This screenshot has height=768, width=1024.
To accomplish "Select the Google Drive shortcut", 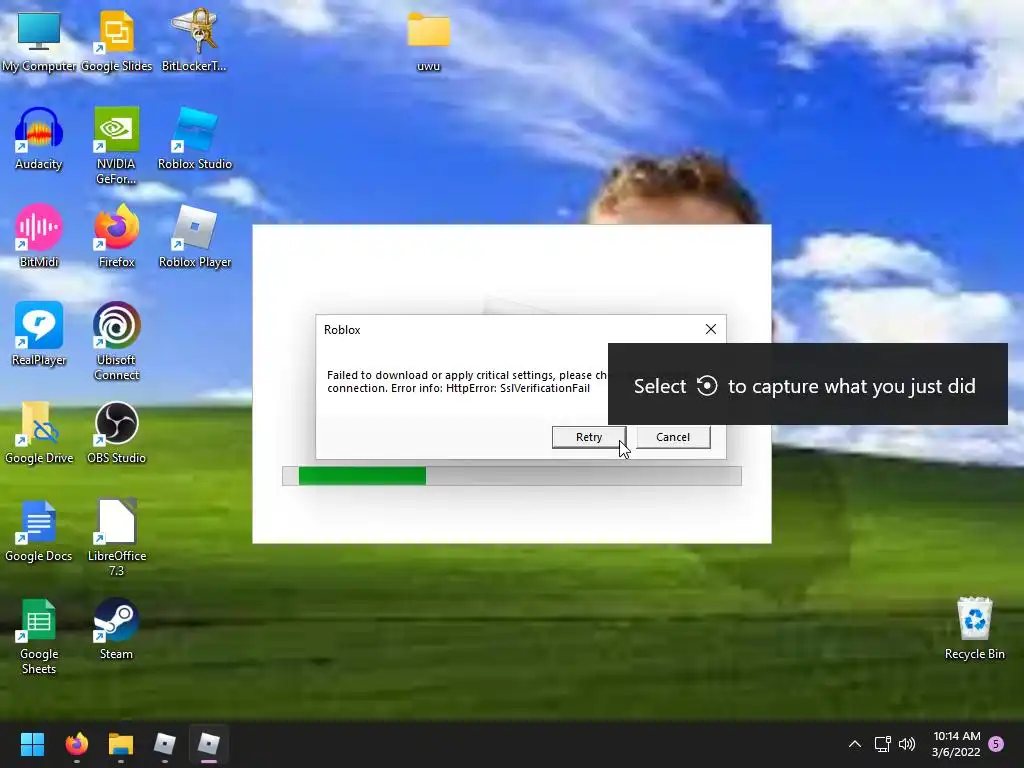I will (39, 432).
